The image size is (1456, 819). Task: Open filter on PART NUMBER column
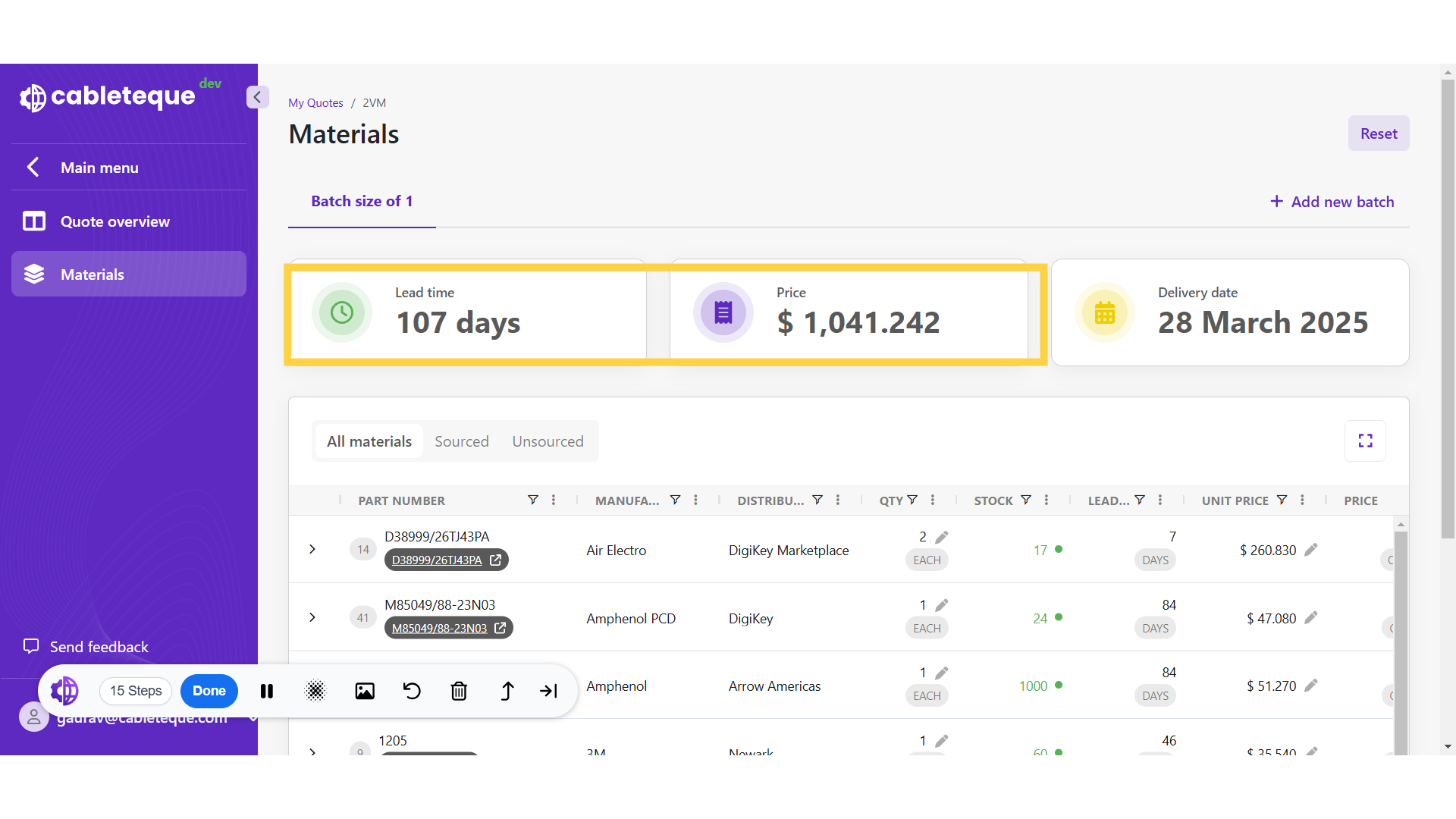pyautogui.click(x=533, y=500)
